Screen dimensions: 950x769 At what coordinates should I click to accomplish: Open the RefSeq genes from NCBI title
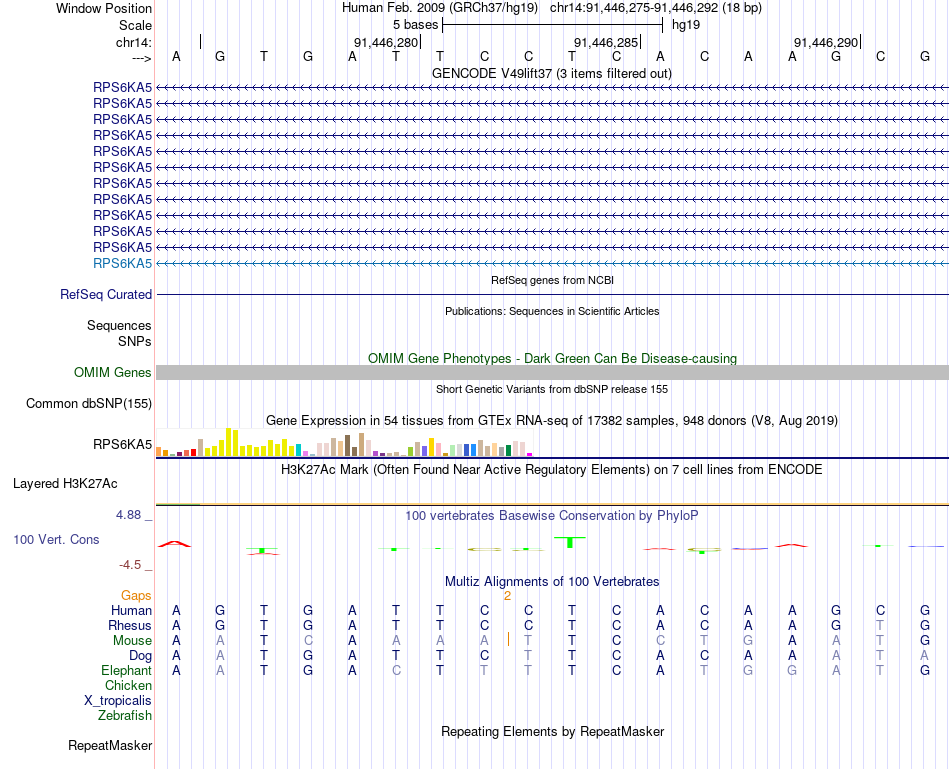552,280
